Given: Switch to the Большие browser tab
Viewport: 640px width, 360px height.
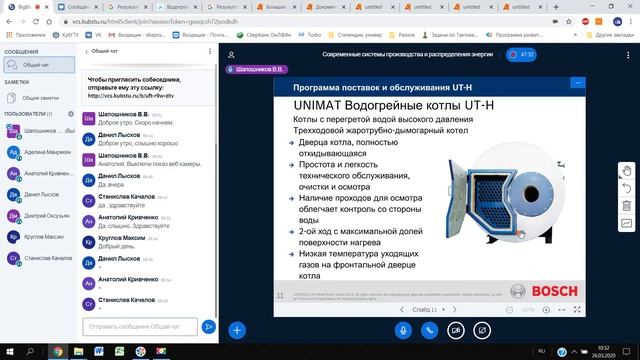Looking at the screenshot, I should [x=276, y=7].
